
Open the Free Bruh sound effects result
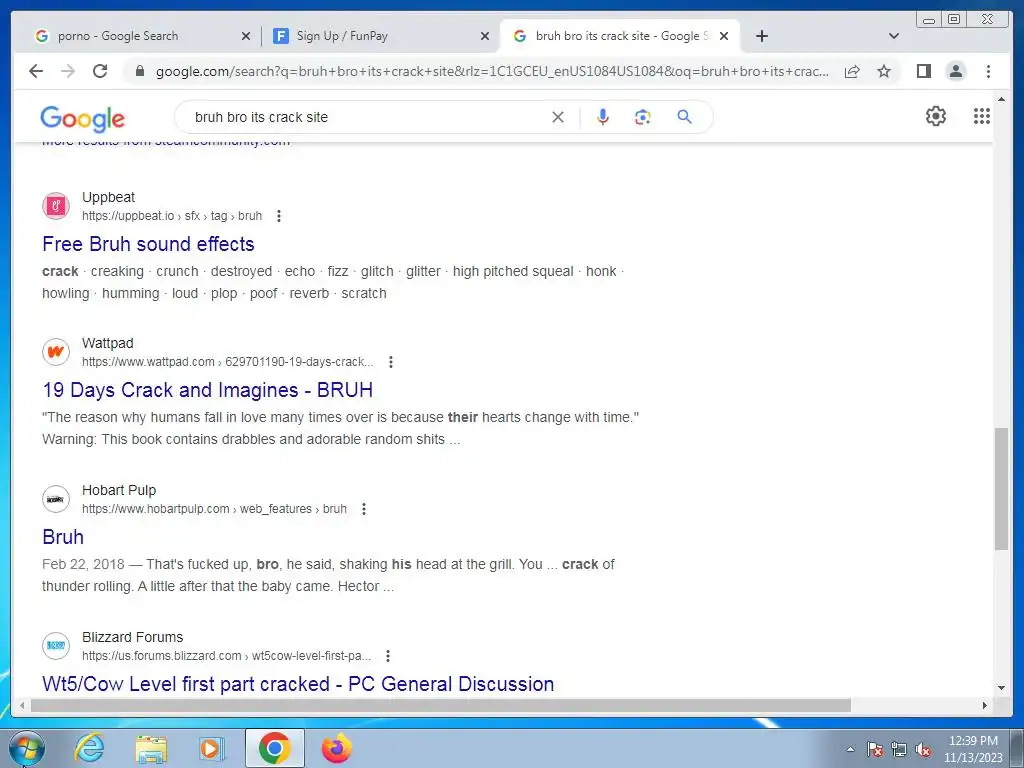click(x=148, y=244)
